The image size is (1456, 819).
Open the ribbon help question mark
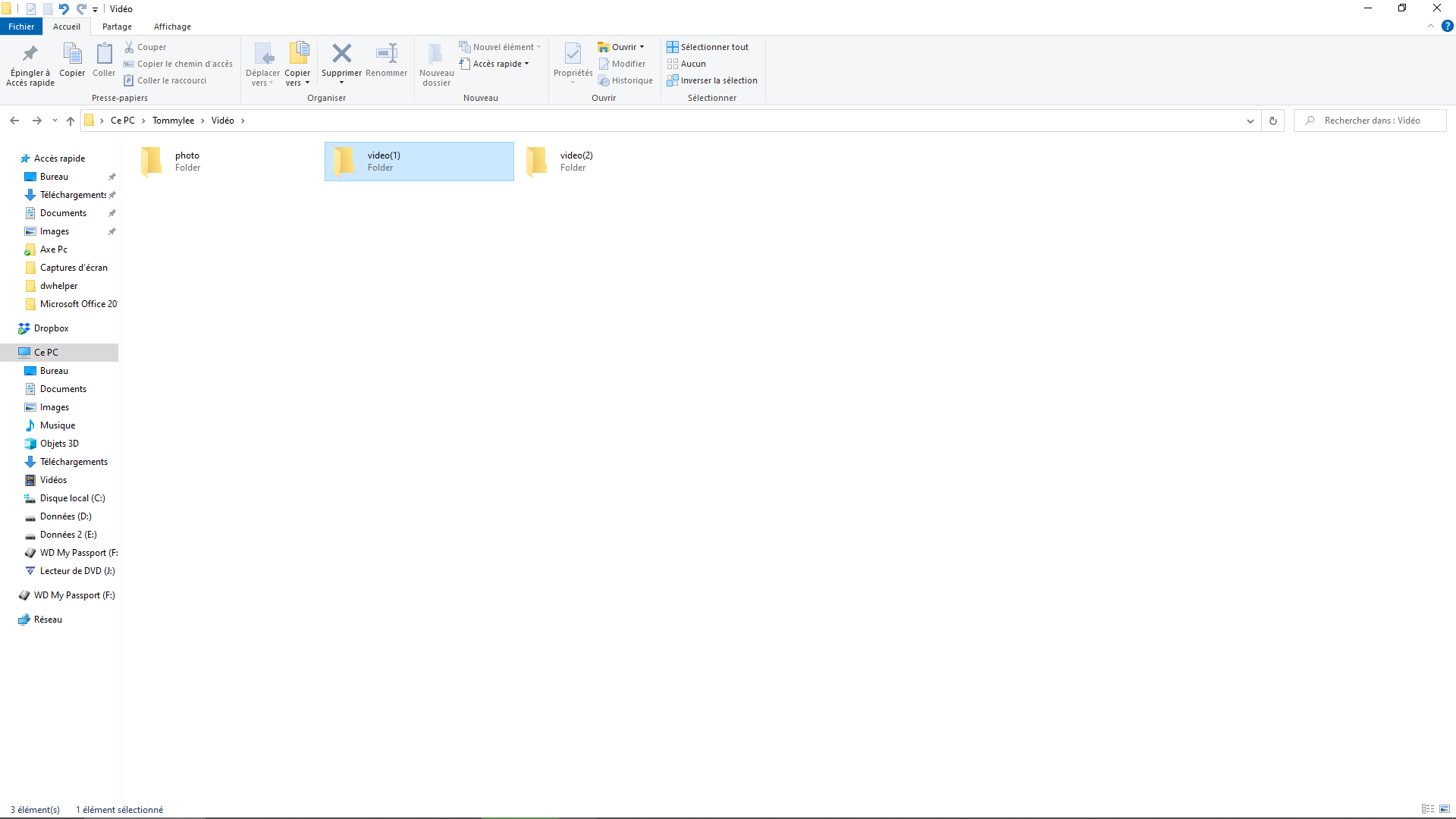[x=1447, y=26]
